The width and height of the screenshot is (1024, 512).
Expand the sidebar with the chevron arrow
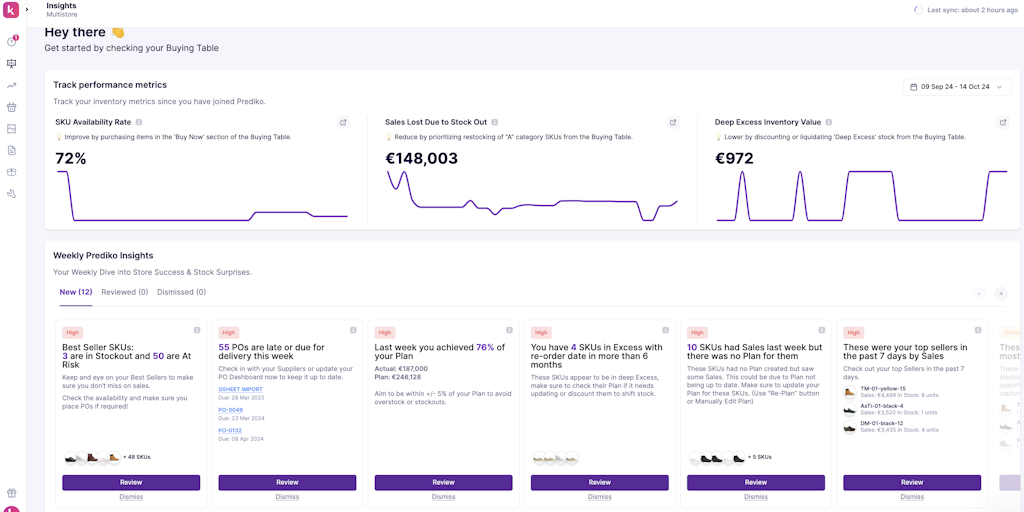(27, 10)
